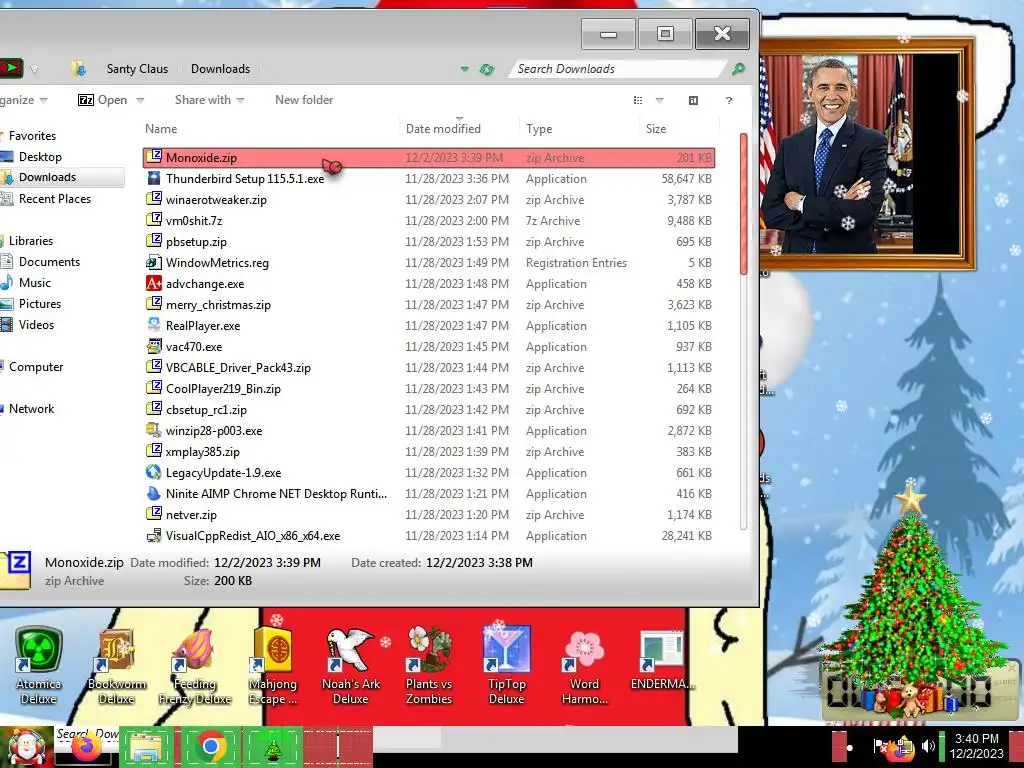This screenshot has height=768, width=1024.
Task: Open Atomica Deluxe desktop shortcut
Action: [x=39, y=666]
